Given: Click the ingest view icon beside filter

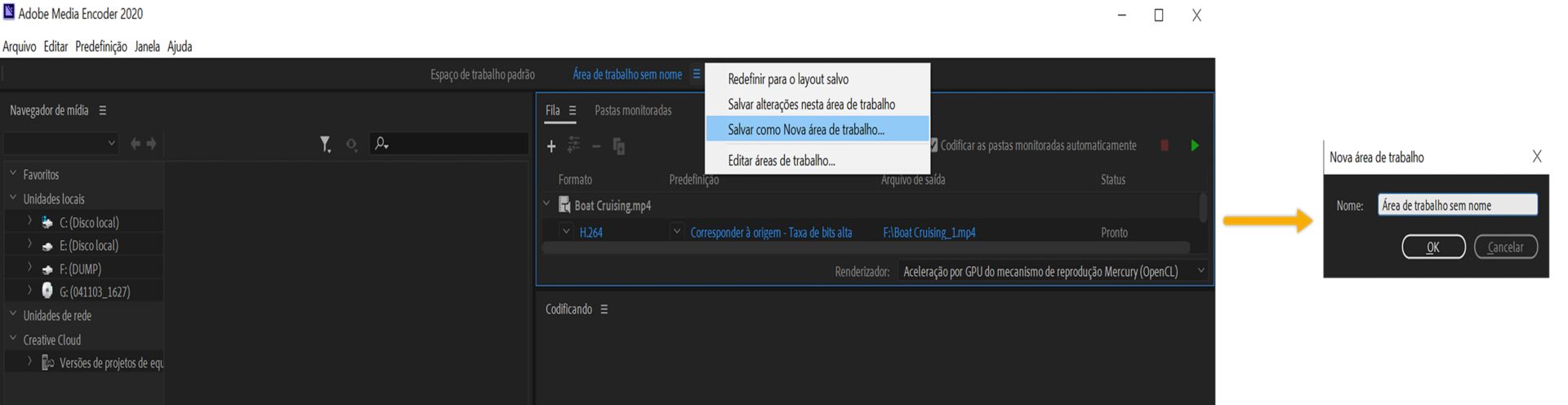Looking at the screenshot, I should point(351,145).
